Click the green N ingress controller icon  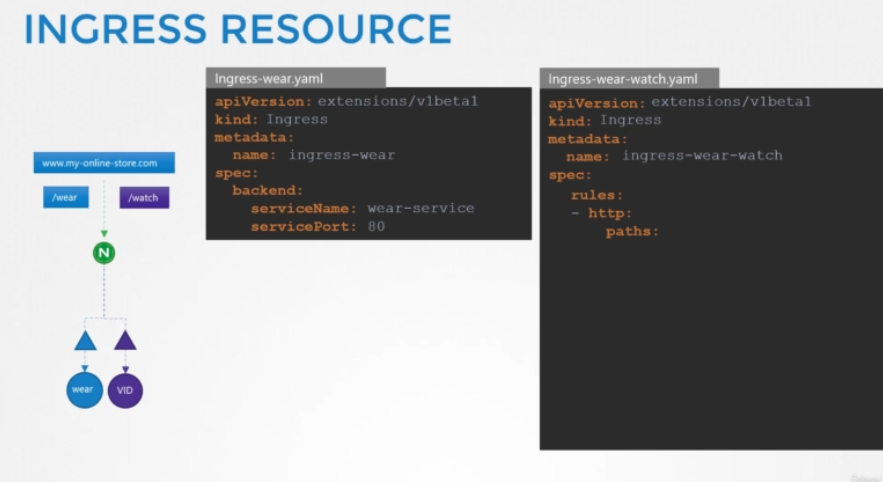[x=104, y=253]
